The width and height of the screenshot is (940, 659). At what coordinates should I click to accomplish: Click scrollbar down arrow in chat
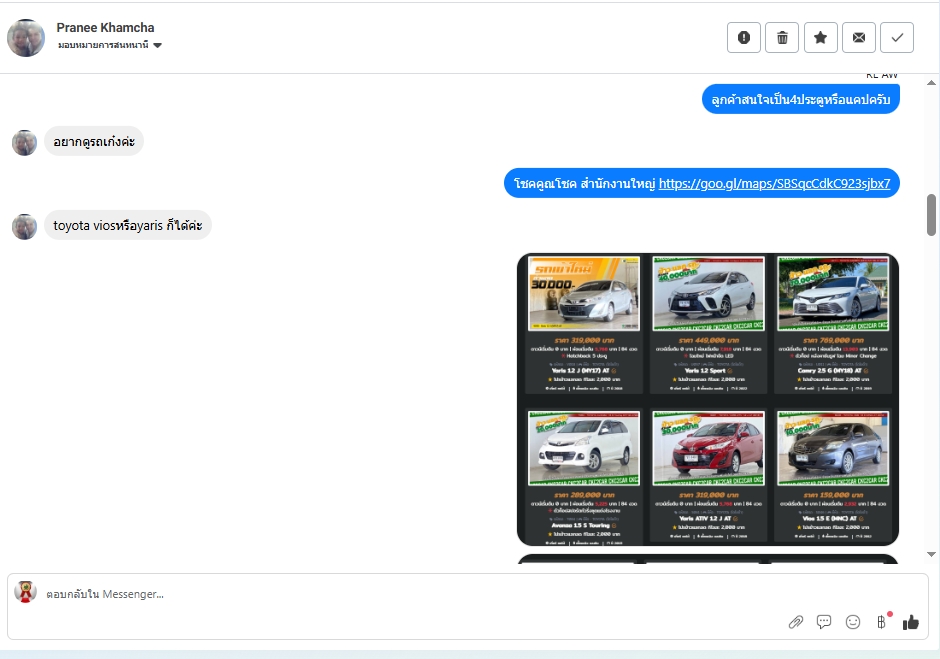point(931,555)
